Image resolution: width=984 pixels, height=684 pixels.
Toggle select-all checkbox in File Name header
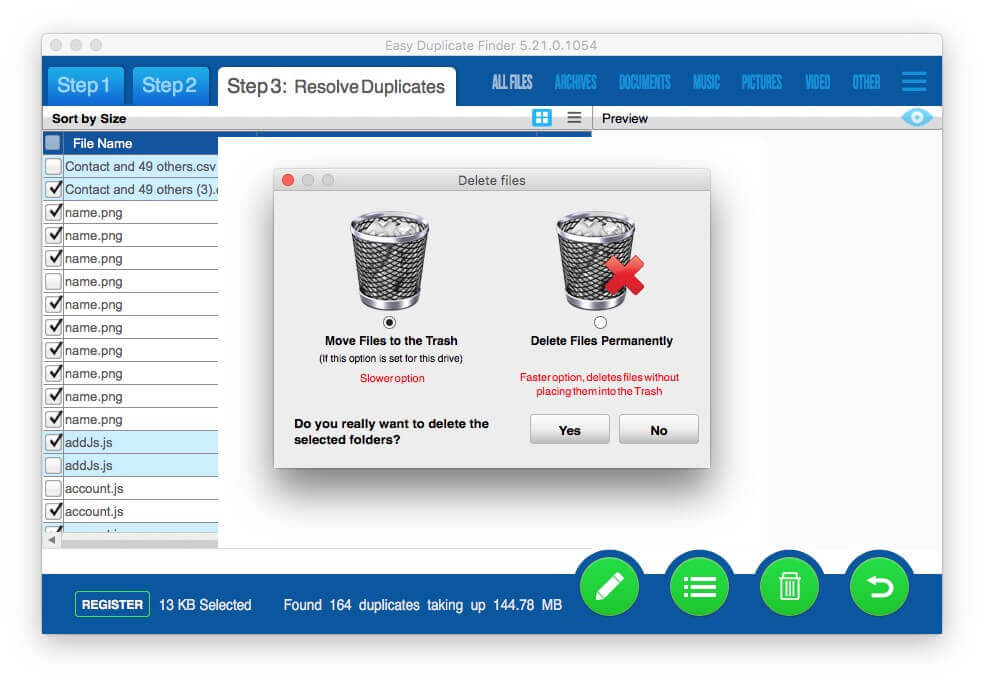[53, 143]
